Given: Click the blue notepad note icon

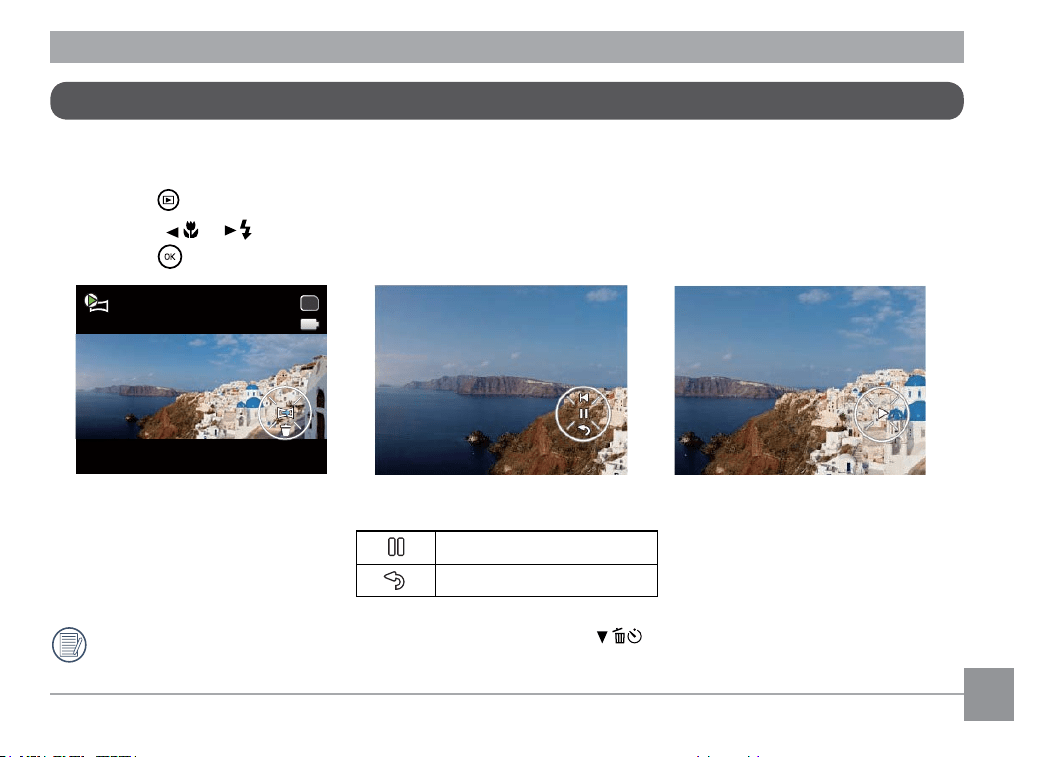Looking at the screenshot, I should pyautogui.click(x=70, y=645).
